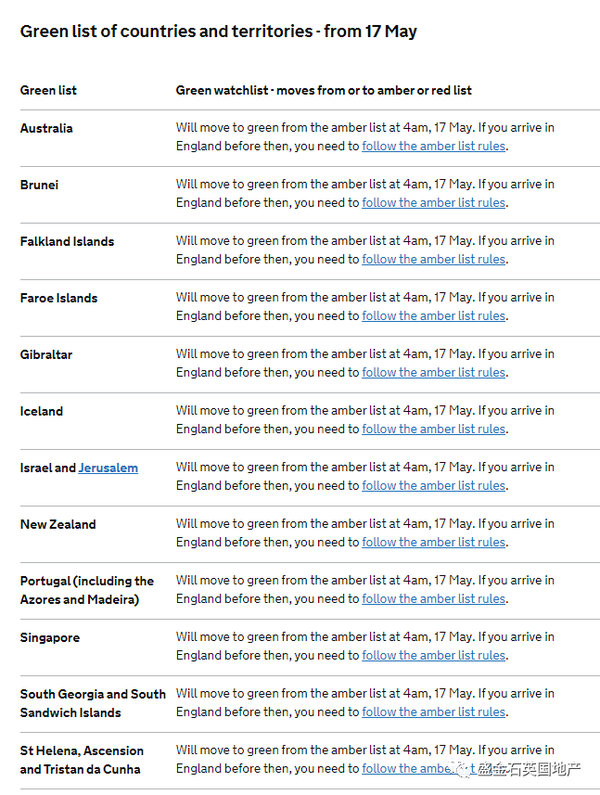
Task: Click the Green list of countries heading
Action: point(219,31)
